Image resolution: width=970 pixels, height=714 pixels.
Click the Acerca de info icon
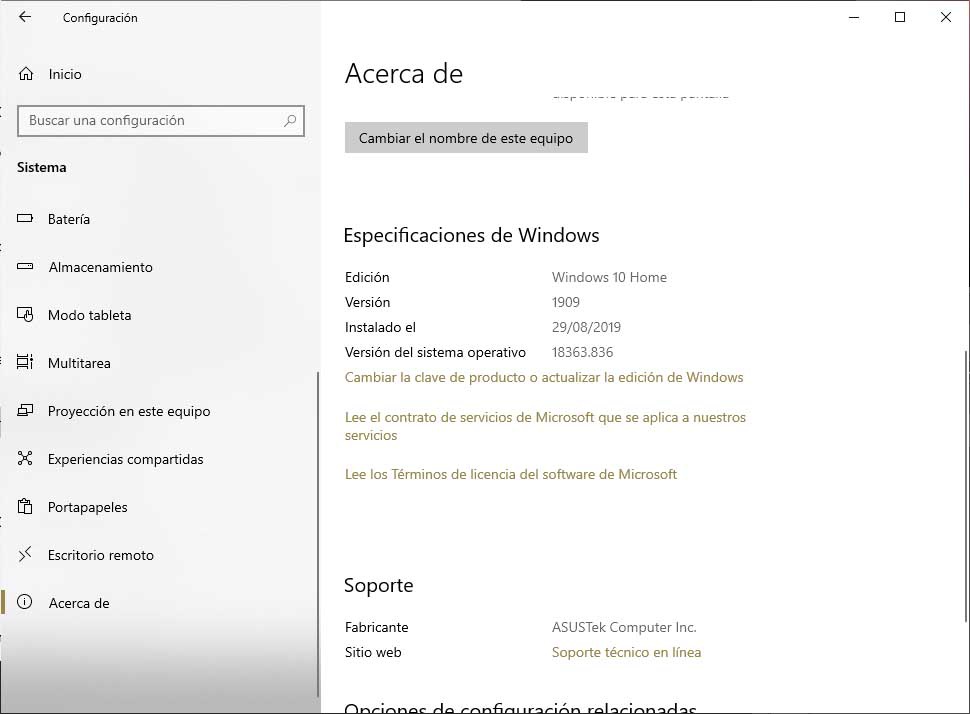26,603
